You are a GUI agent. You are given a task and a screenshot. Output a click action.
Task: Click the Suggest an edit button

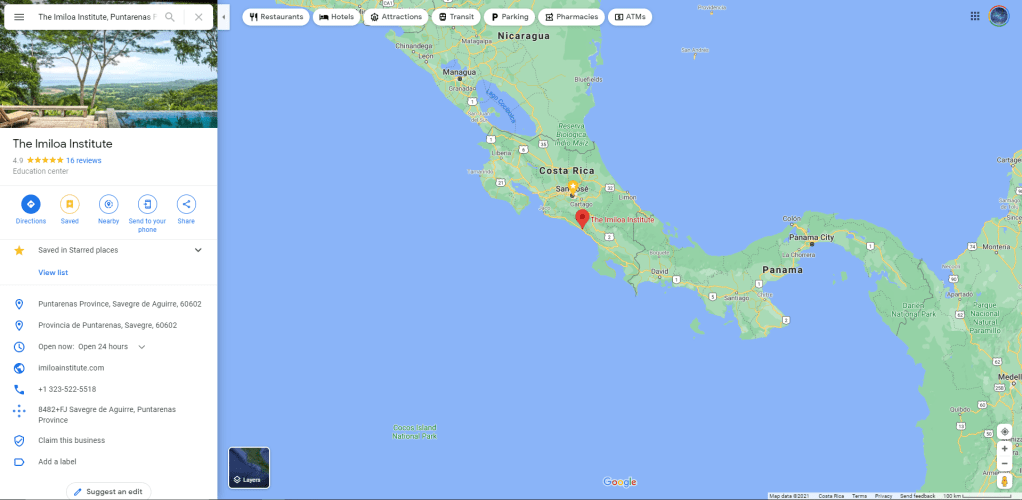(x=108, y=491)
